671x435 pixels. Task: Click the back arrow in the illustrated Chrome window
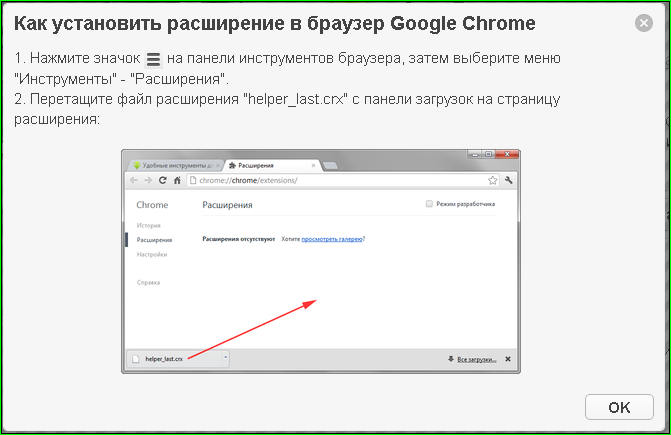(x=134, y=181)
